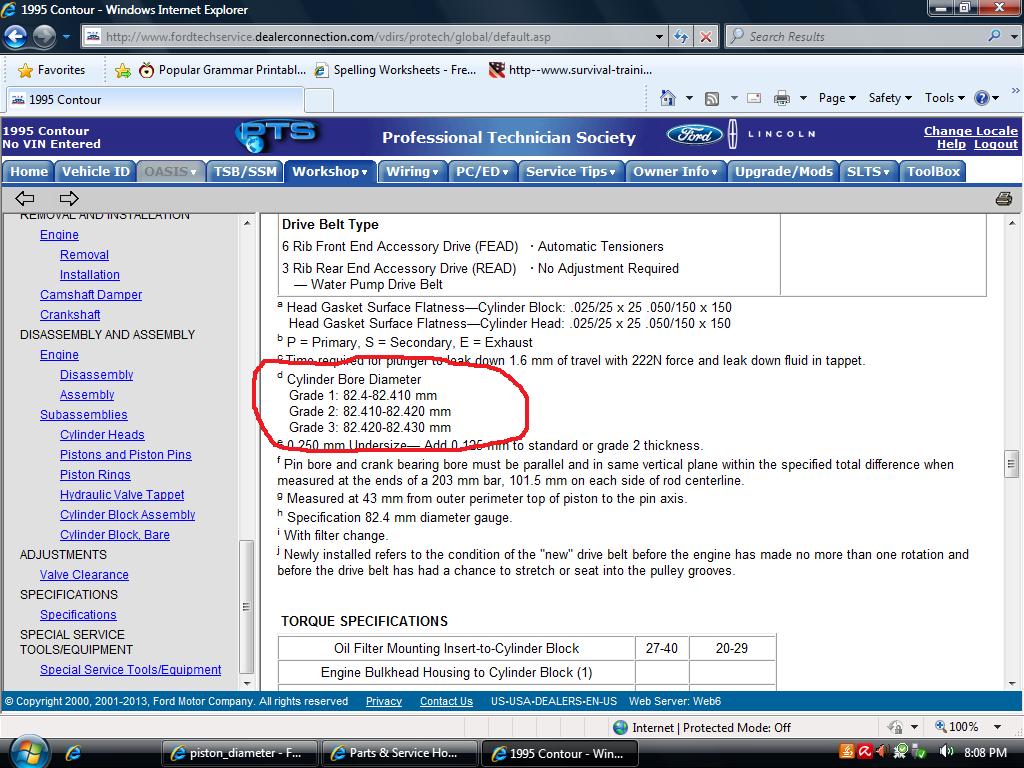Click the address bar URL field

pos(376,37)
